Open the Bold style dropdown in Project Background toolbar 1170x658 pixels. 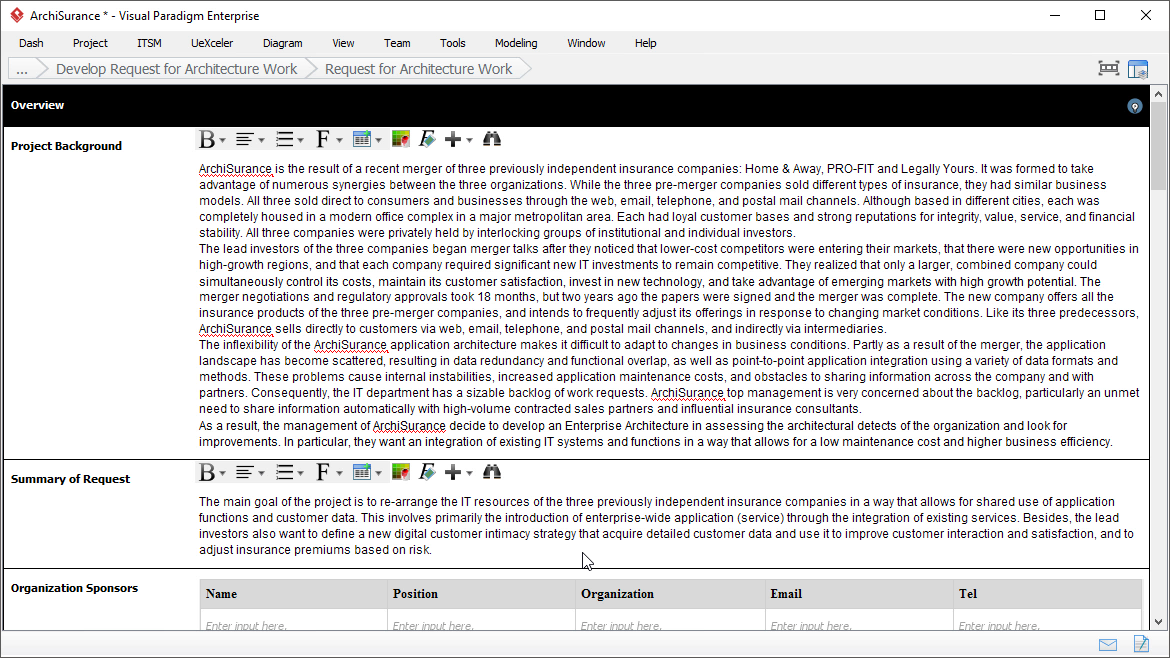click(222, 140)
